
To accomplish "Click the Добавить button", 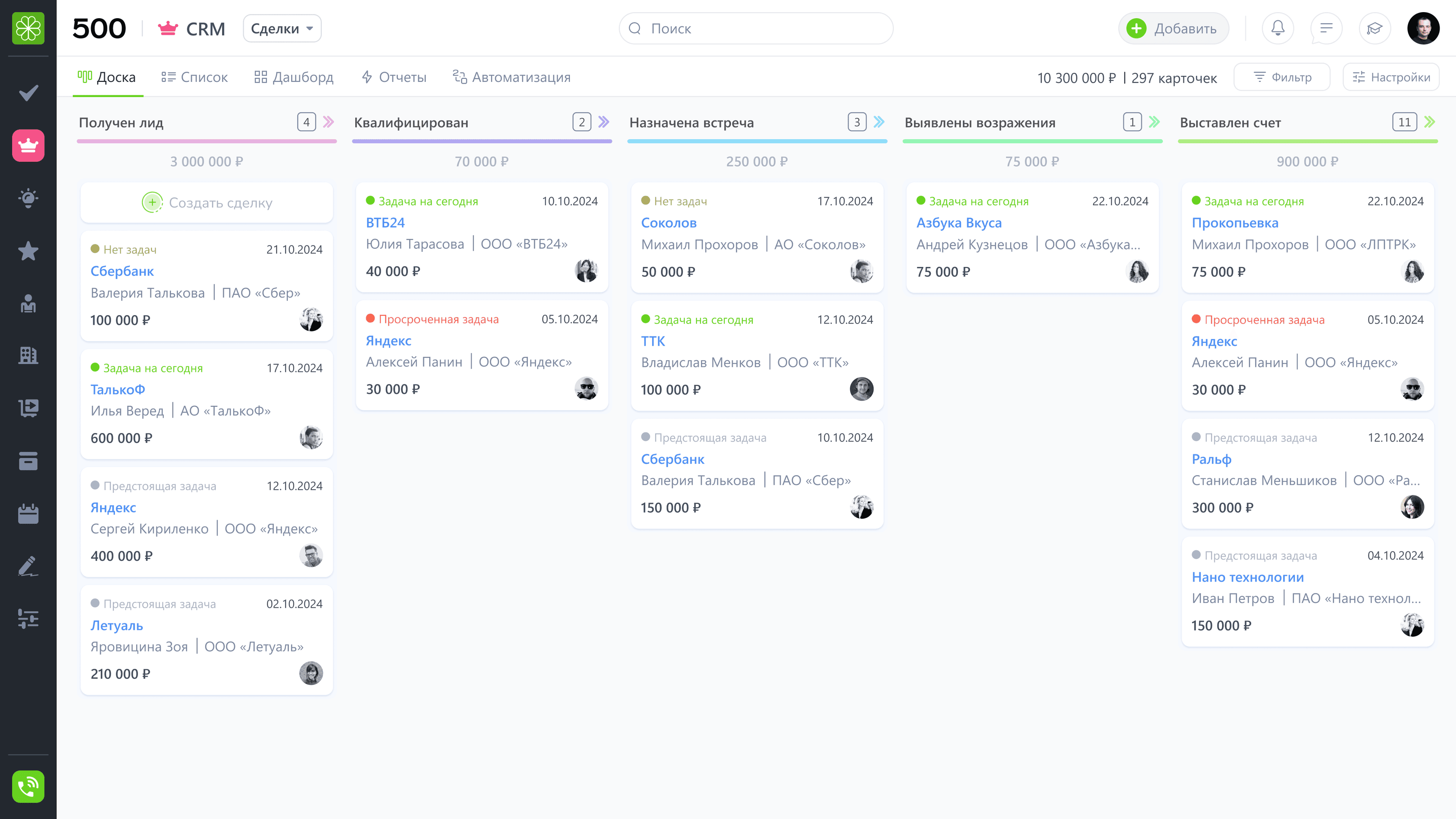I will (1174, 28).
